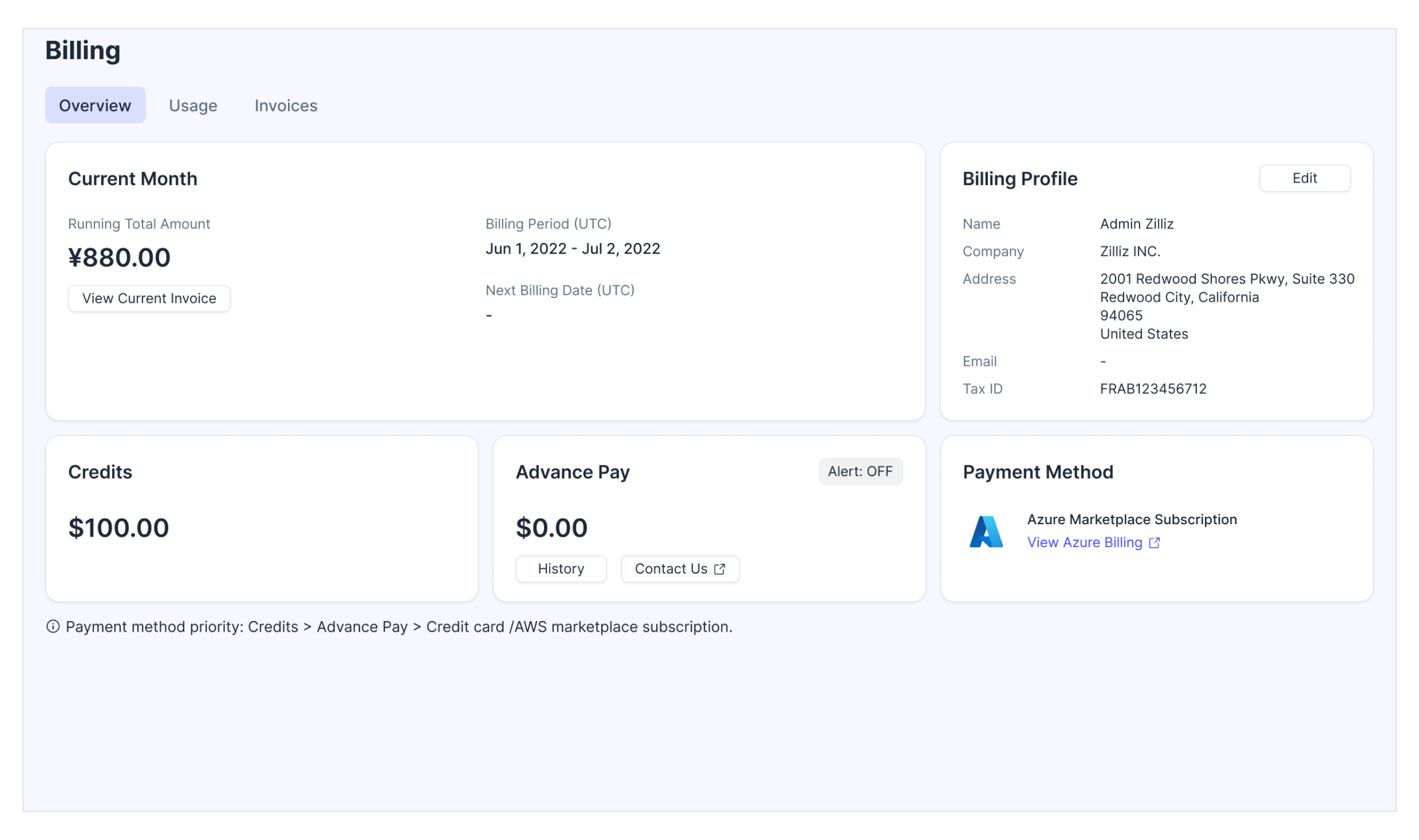
Task: Click the Next Billing Date (UTC) label
Action: (560, 290)
